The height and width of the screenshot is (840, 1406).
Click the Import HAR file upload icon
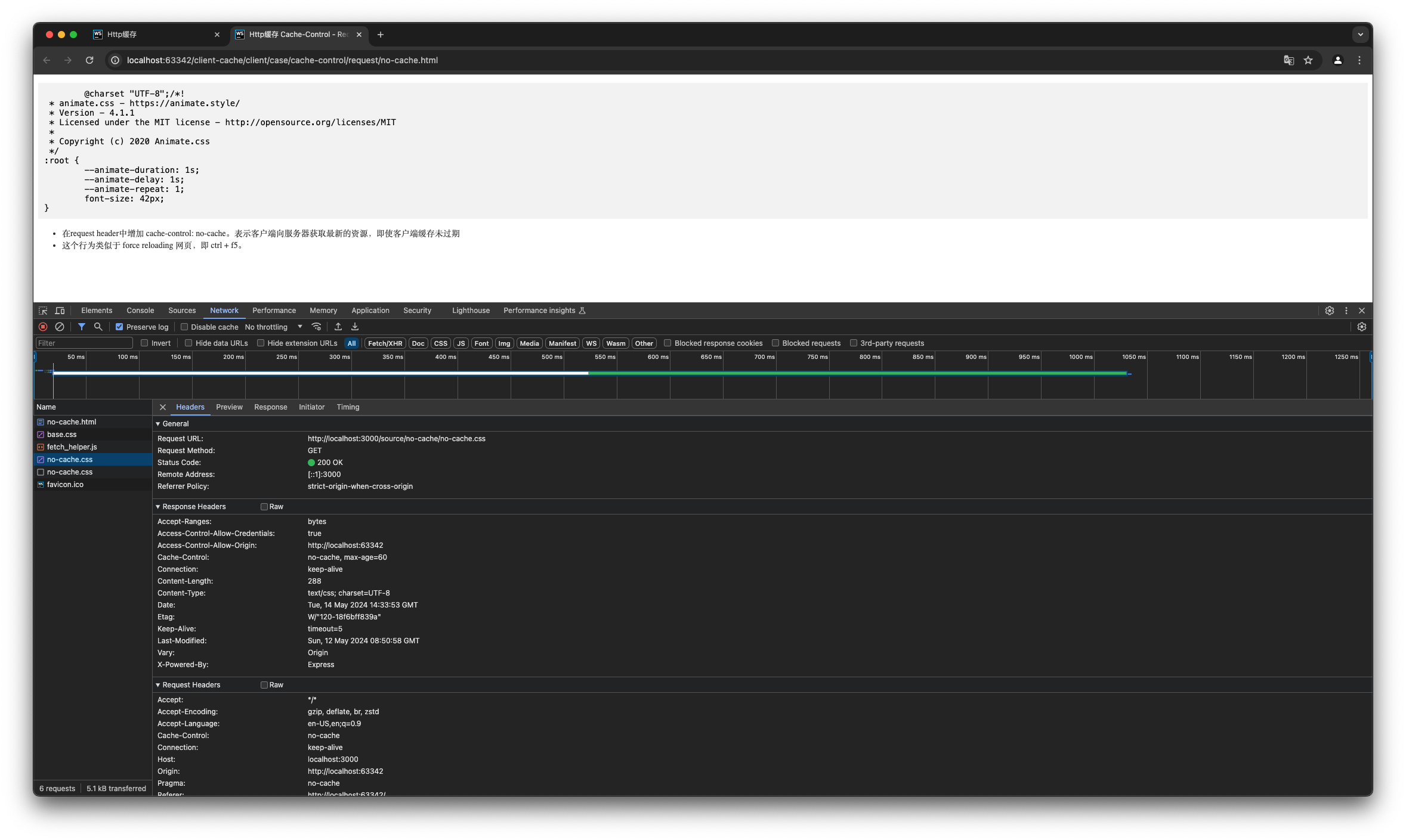click(338, 327)
